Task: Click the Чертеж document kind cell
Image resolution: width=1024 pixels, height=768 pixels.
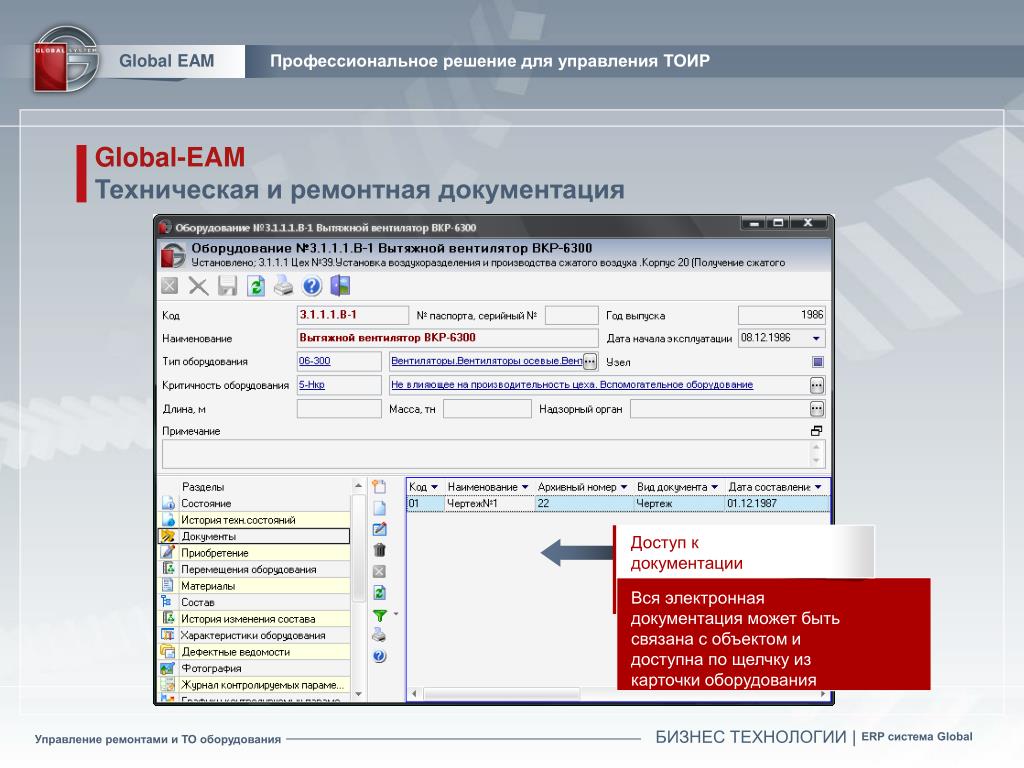Action: [x=679, y=504]
